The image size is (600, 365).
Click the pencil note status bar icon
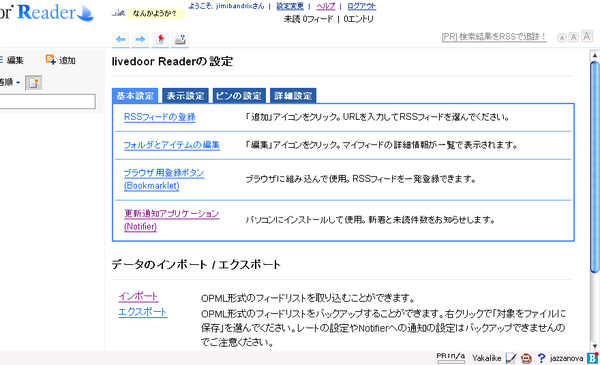pyautogui.click(x=511, y=358)
